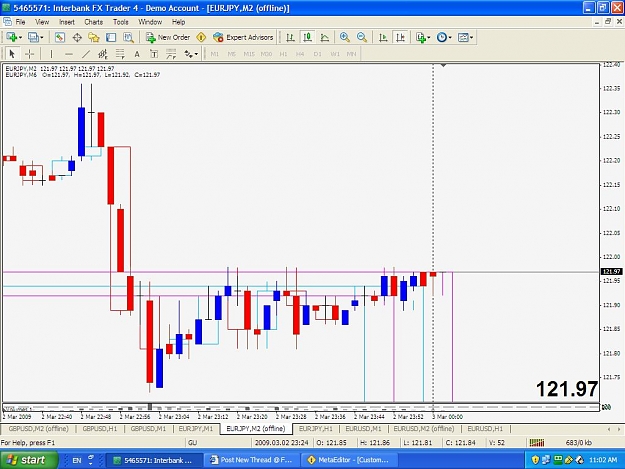The image size is (625, 469).
Task: Expand the Templates dropdown
Action: tap(472, 37)
